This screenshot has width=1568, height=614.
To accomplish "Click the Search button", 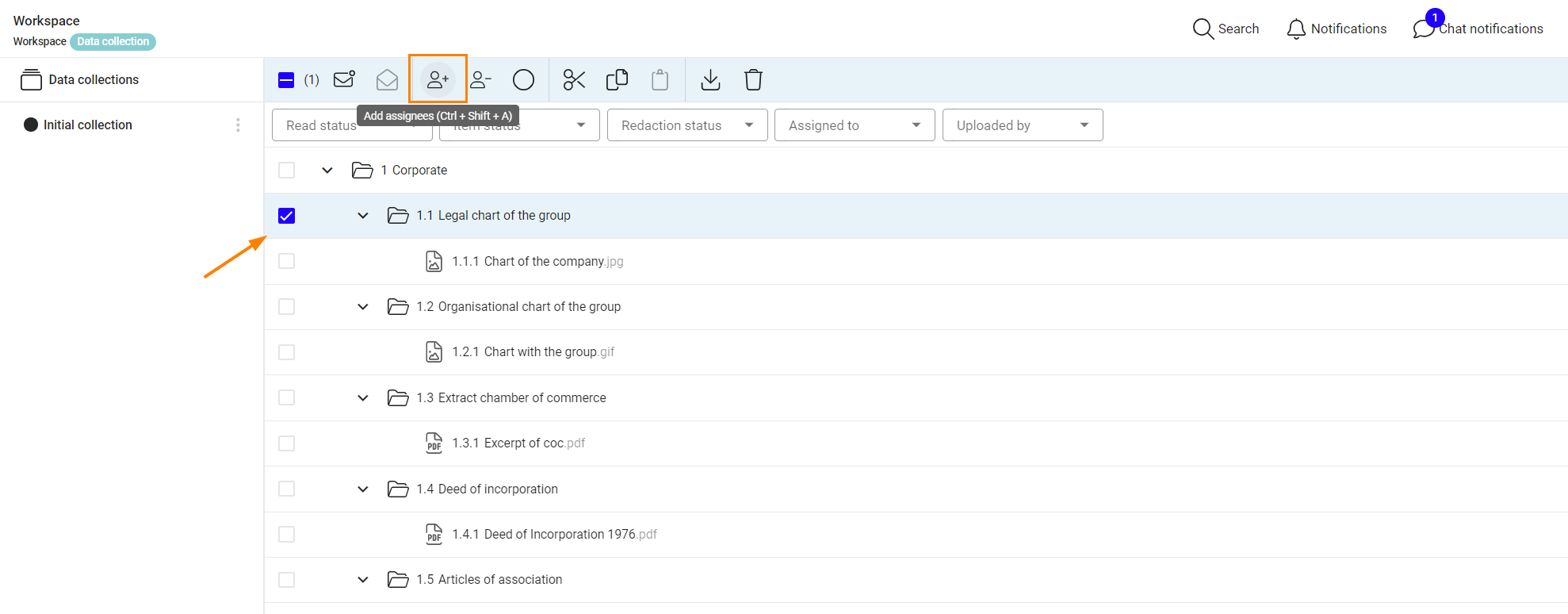I will [x=1226, y=29].
